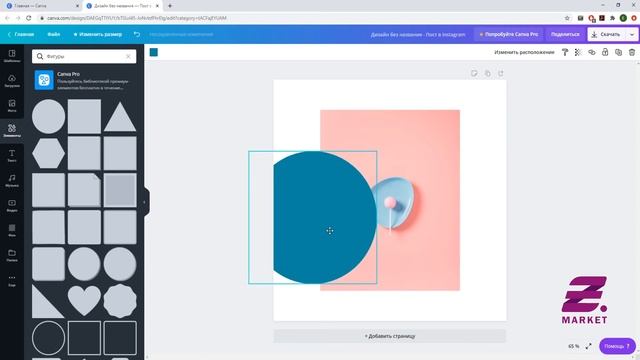640x360 pixels.
Task: Click the link chain icon in toolbar
Action: click(x=591, y=52)
